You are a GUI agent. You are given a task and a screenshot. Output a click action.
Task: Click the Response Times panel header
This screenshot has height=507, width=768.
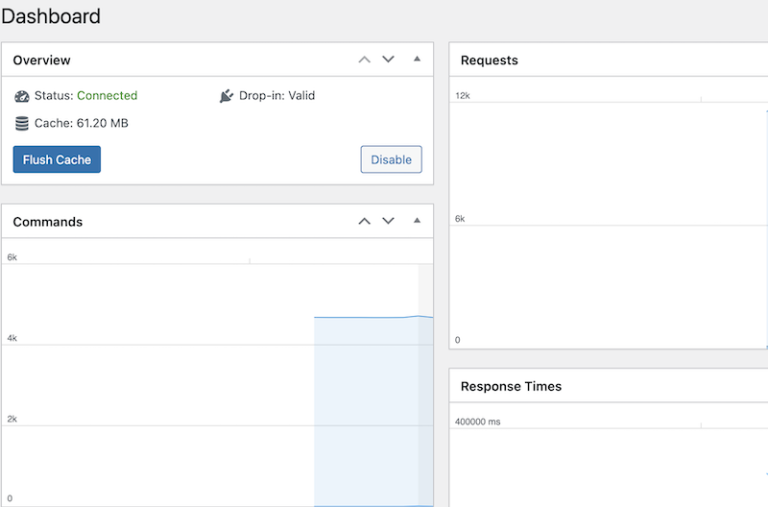[511, 386]
